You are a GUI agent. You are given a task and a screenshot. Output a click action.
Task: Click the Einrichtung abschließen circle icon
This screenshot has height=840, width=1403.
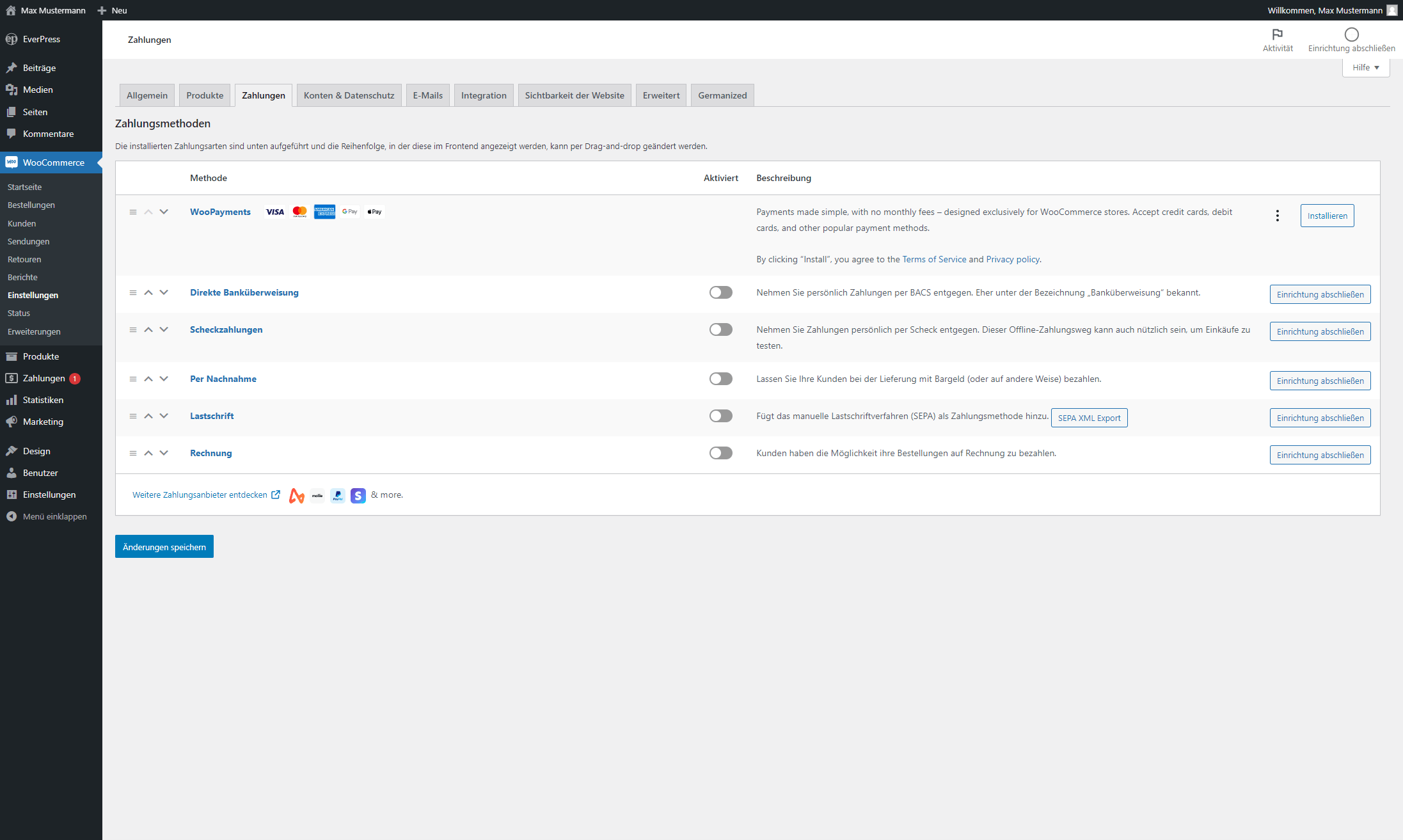coord(1351,35)
